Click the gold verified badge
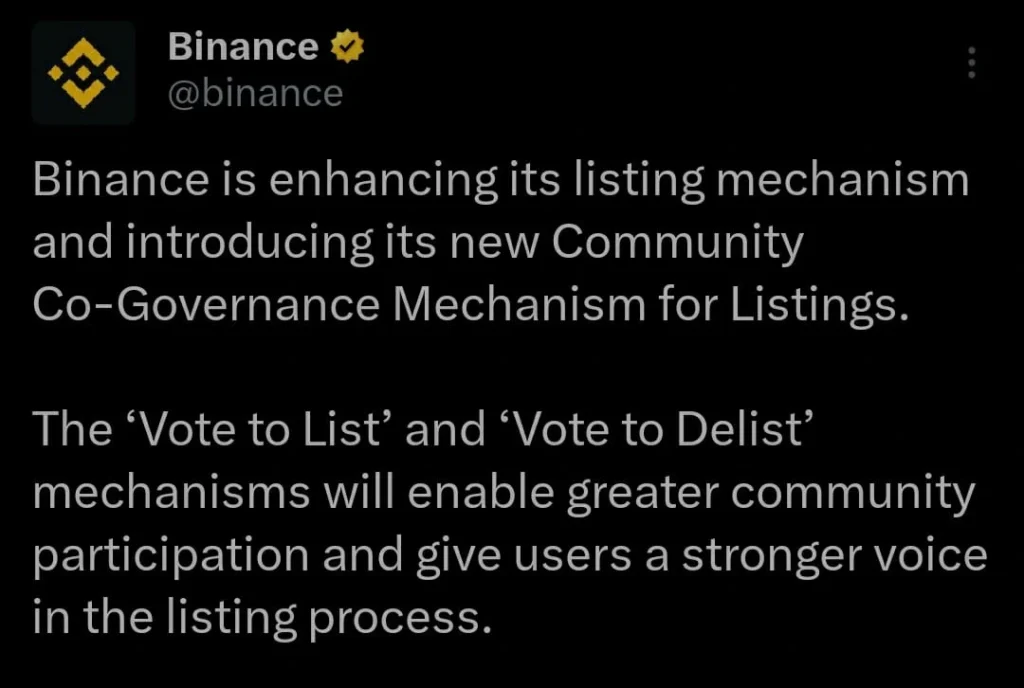 [x=347, y=47]
